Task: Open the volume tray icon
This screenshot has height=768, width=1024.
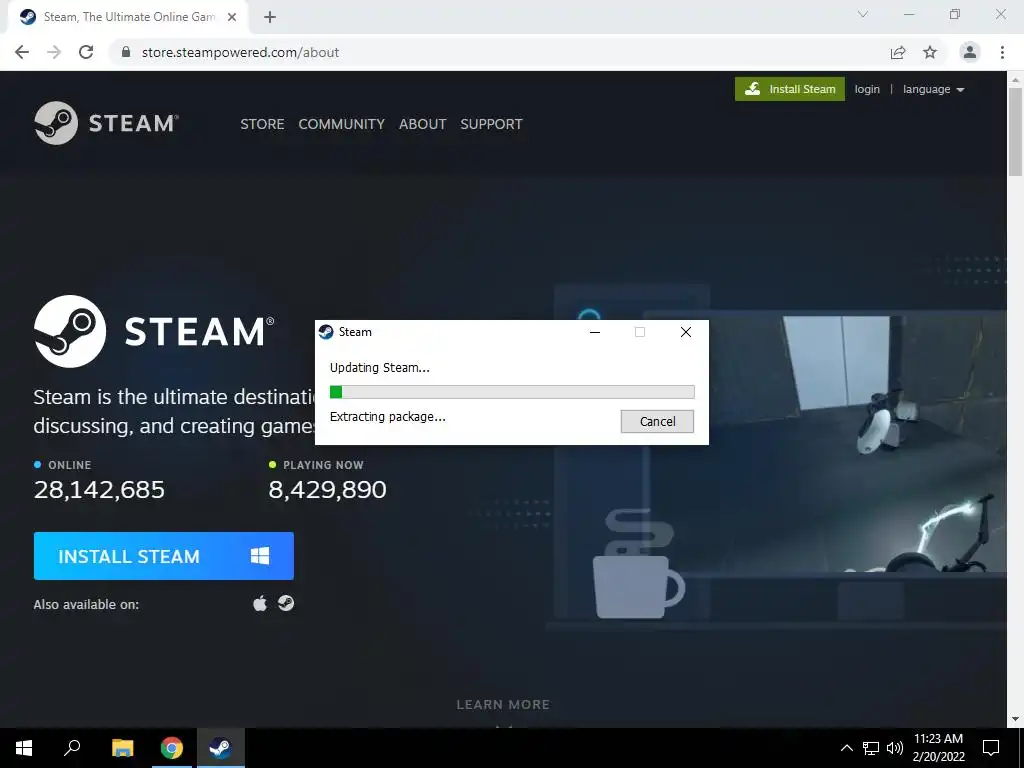Action: point(895,748)
